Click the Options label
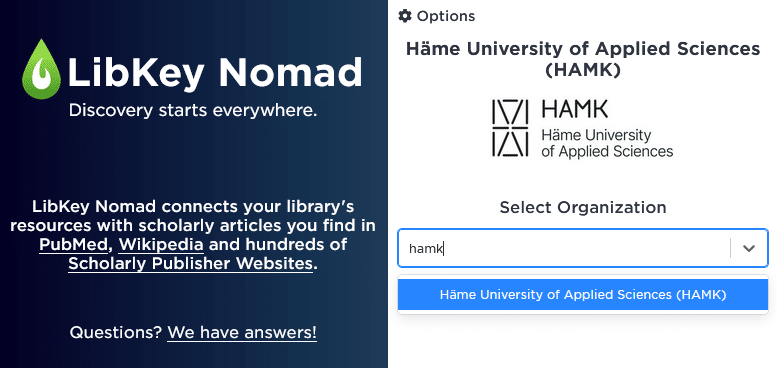Viewport: 777px width, 368px height. click(x=445, y=16)
